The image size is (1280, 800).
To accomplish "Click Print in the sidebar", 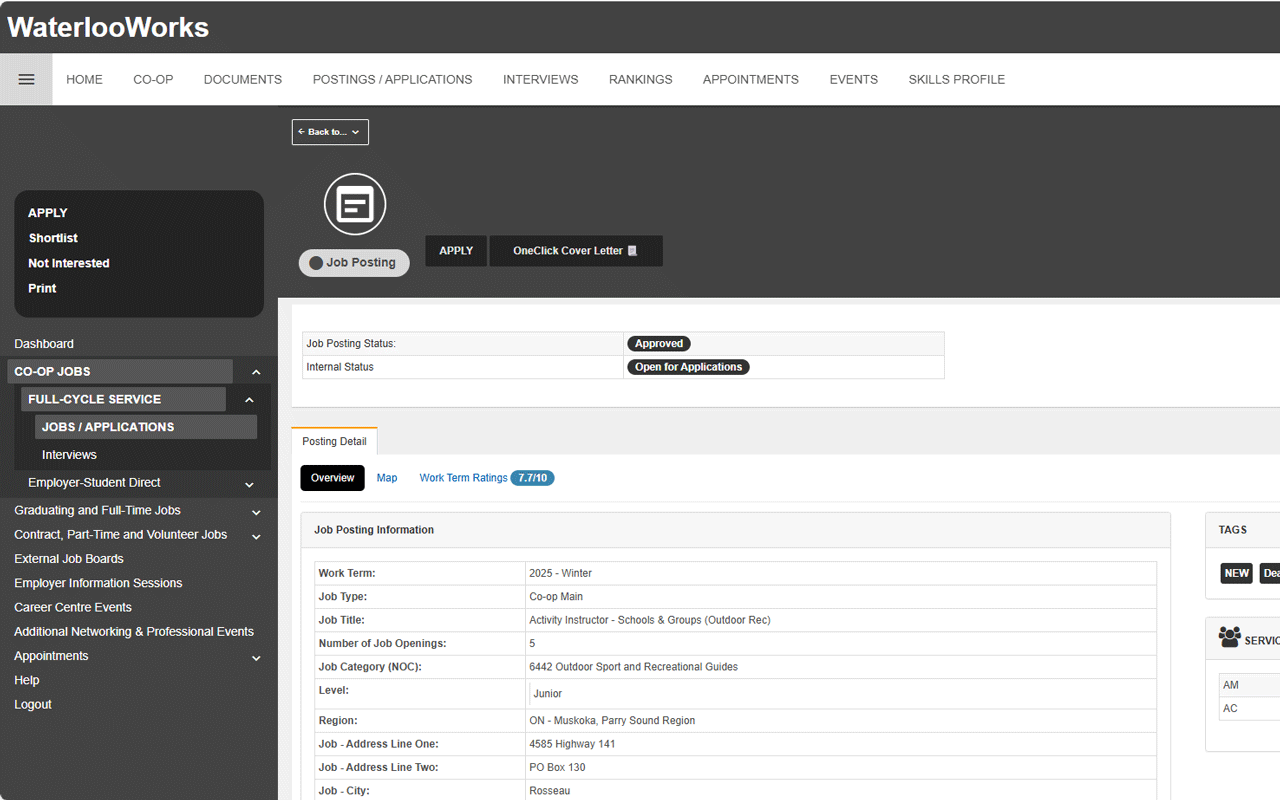I will 42,288.
